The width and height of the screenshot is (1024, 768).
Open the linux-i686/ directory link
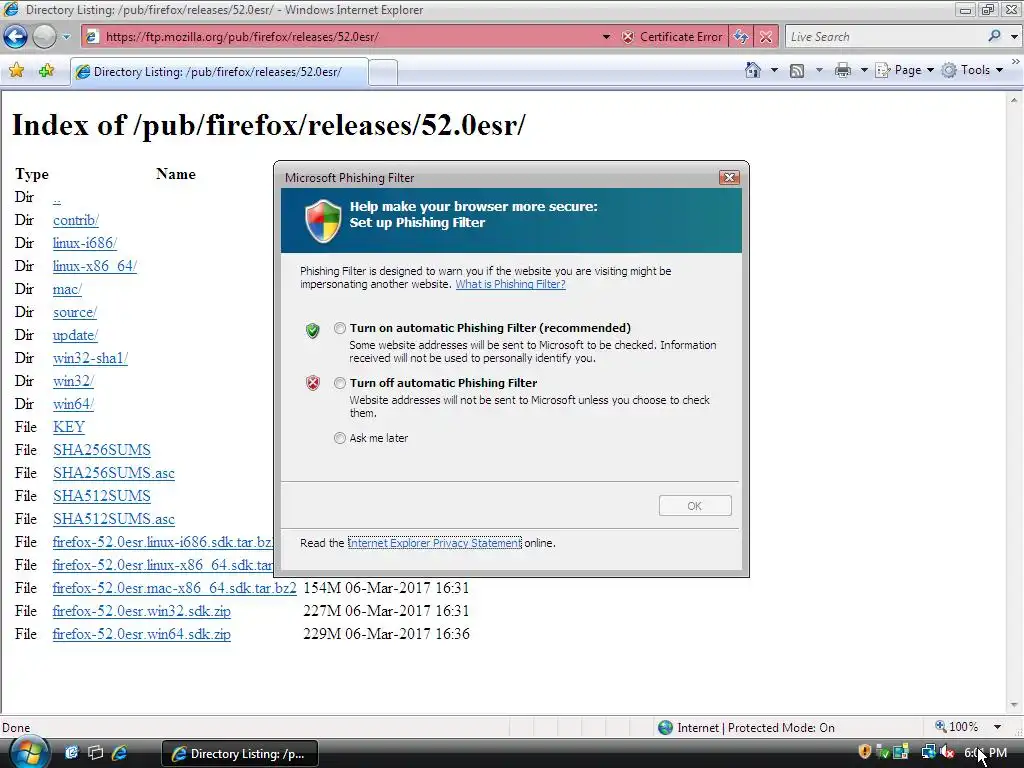[85, 243]
